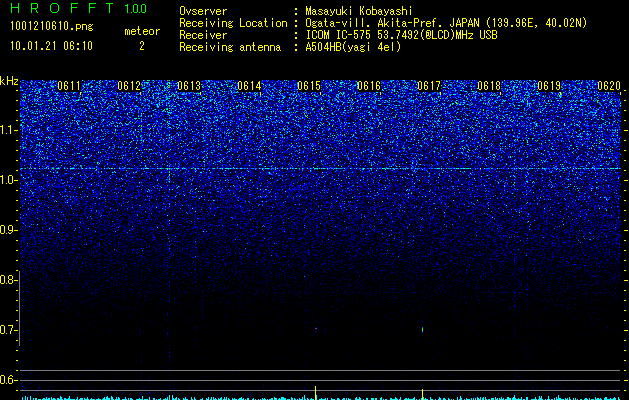Click the 0615 time marker
629x400 pixels.
[x=309, y=86]
